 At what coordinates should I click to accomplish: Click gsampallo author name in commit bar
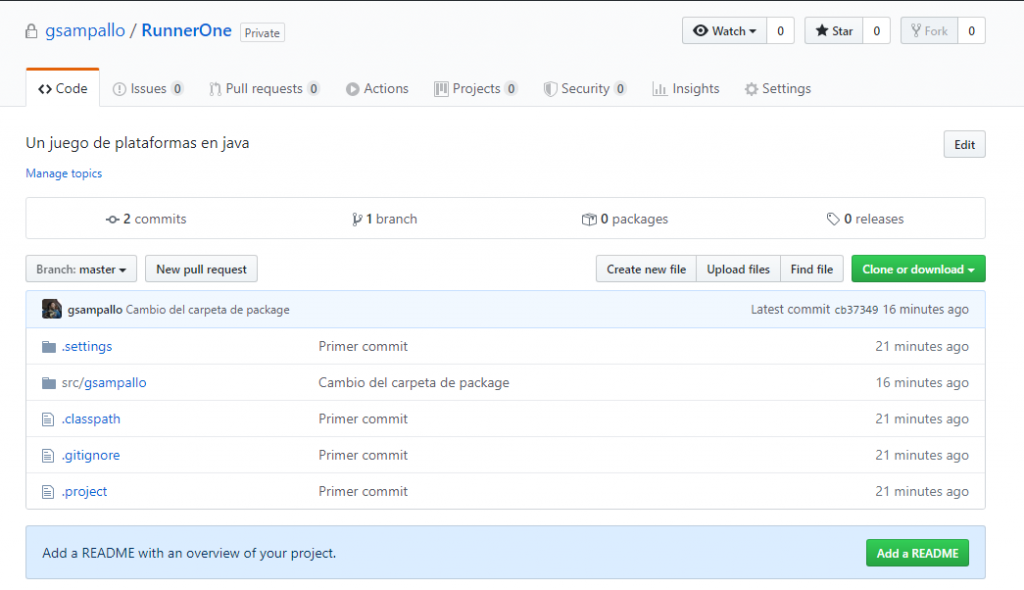(95, 310)
